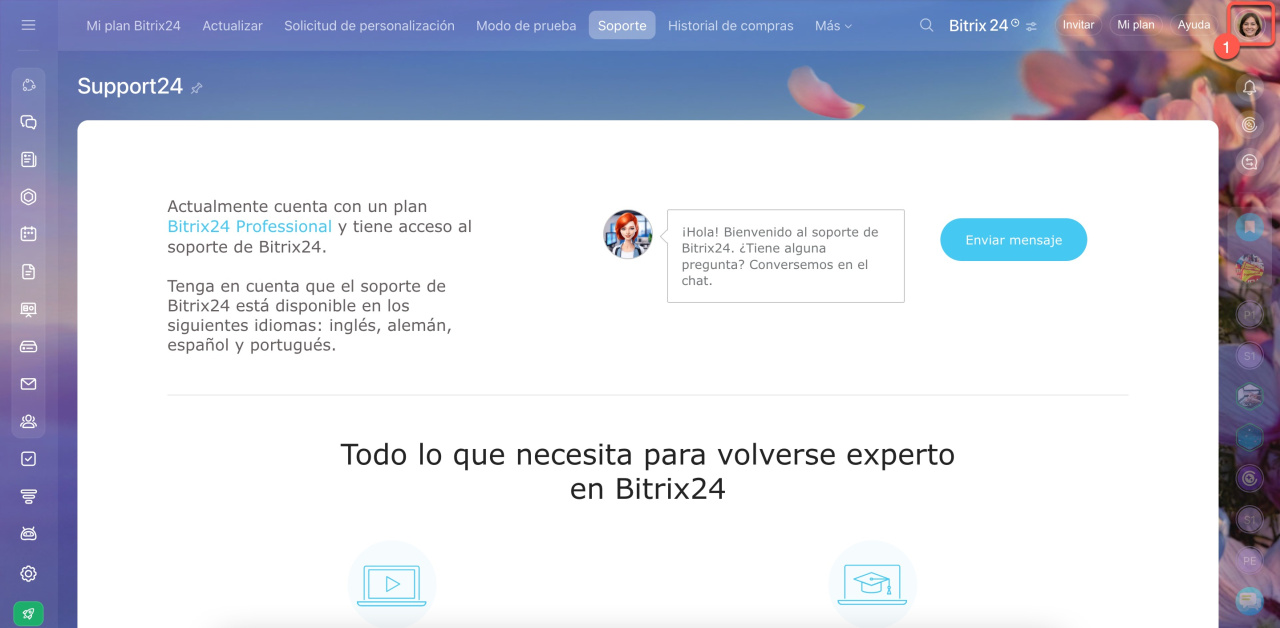Open the floating chat bubble widget

[x=1249, y=600]
